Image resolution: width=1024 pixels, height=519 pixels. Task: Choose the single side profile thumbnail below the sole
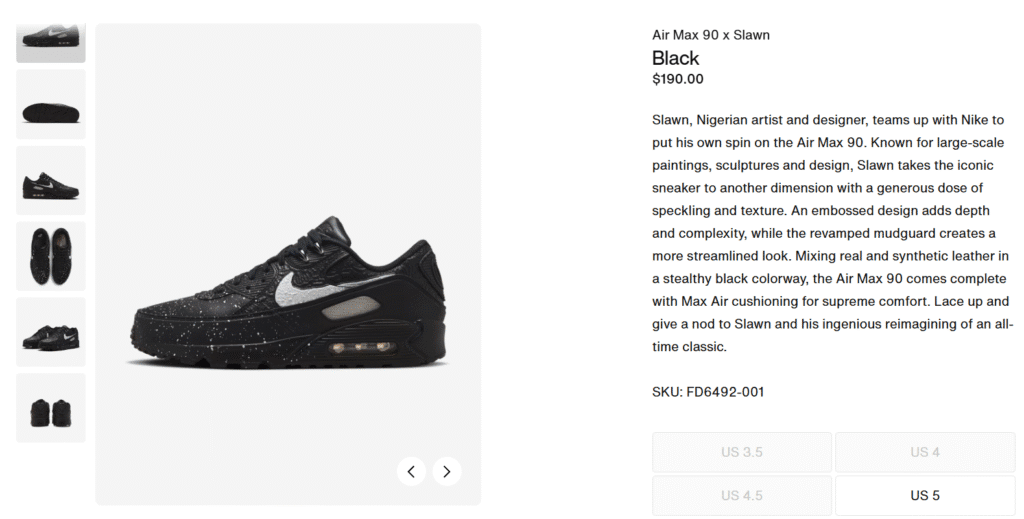51,180
